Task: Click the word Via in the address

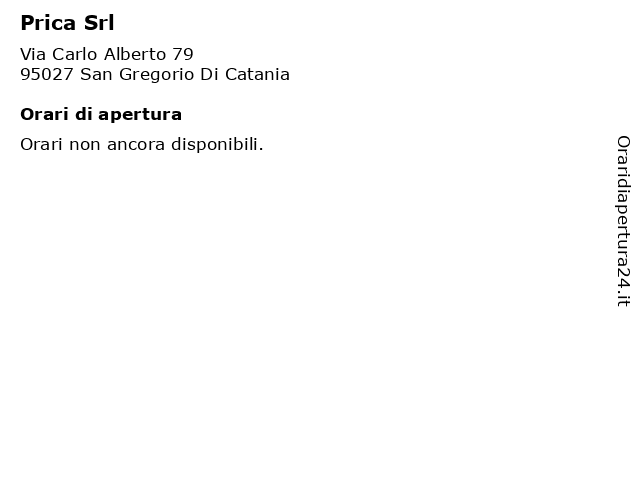Action: tap(33, 54)
